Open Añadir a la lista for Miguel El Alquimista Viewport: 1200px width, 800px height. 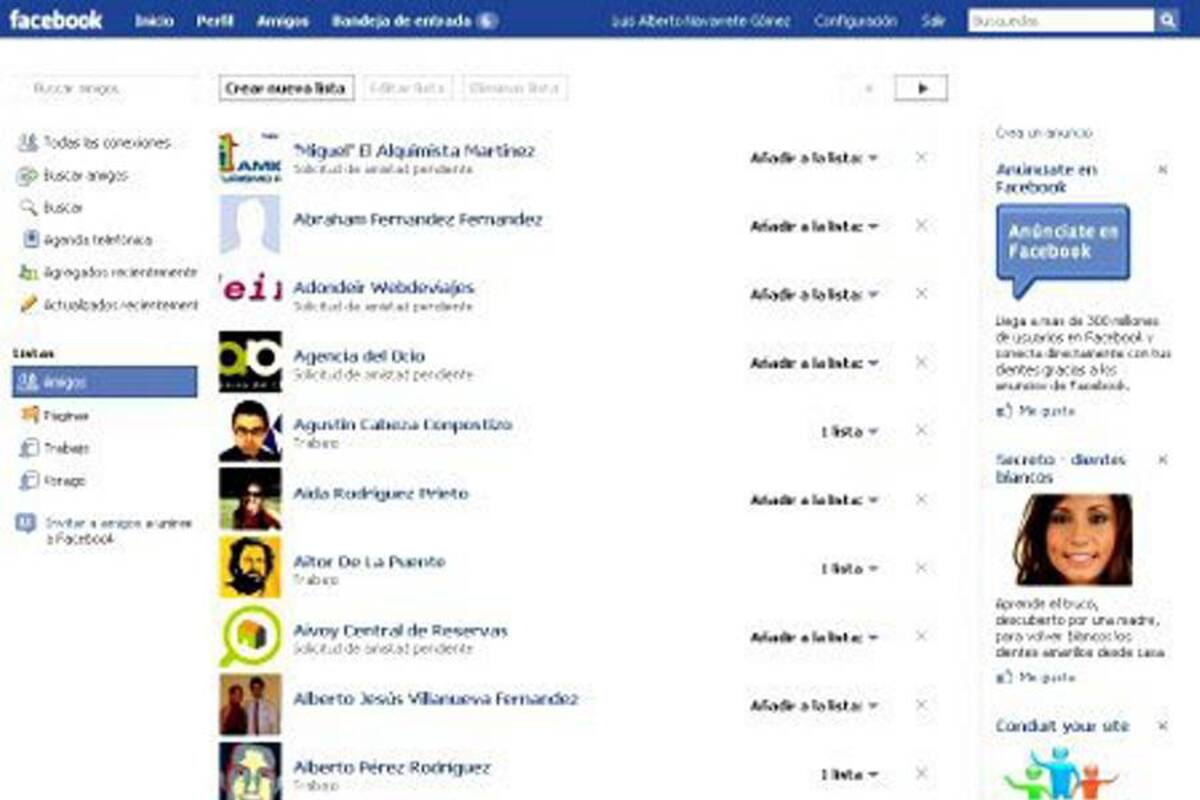[814, 158]
